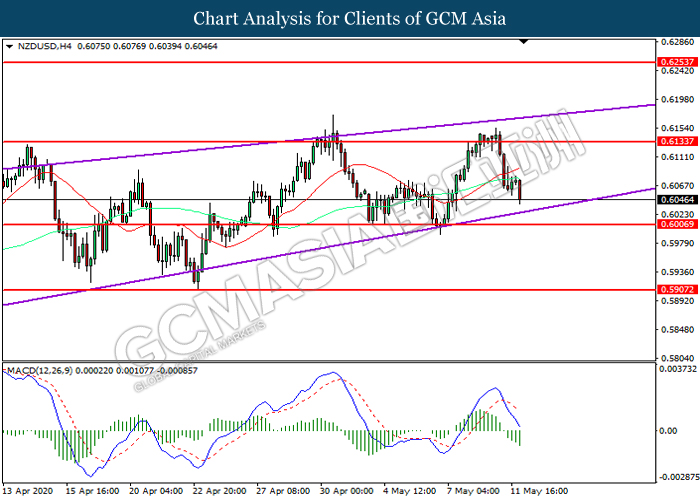Select the red 0.62537 price tag

(673, 62)
